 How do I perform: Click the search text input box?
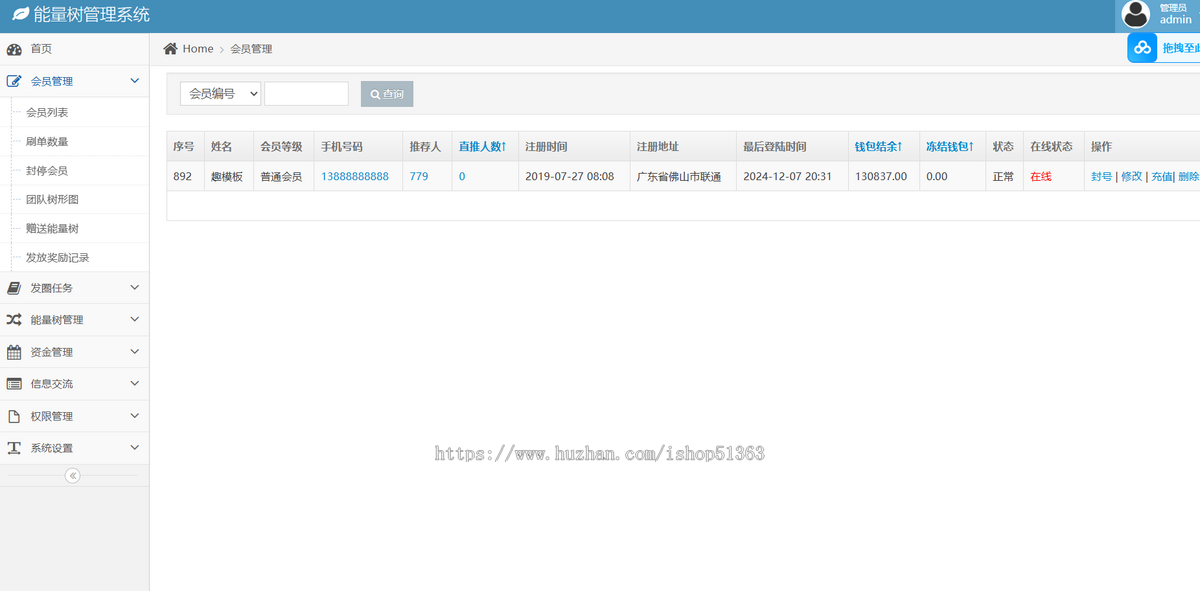click(306, 94)
